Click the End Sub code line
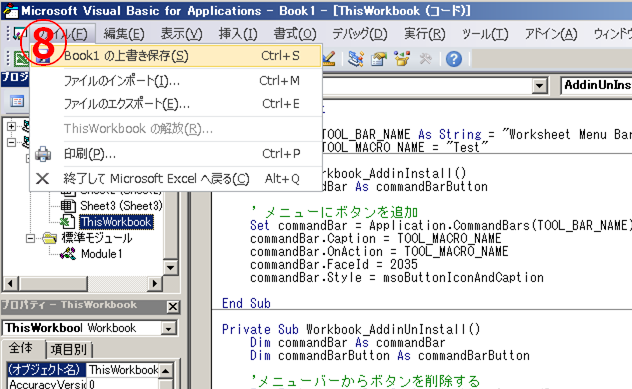 246,304
